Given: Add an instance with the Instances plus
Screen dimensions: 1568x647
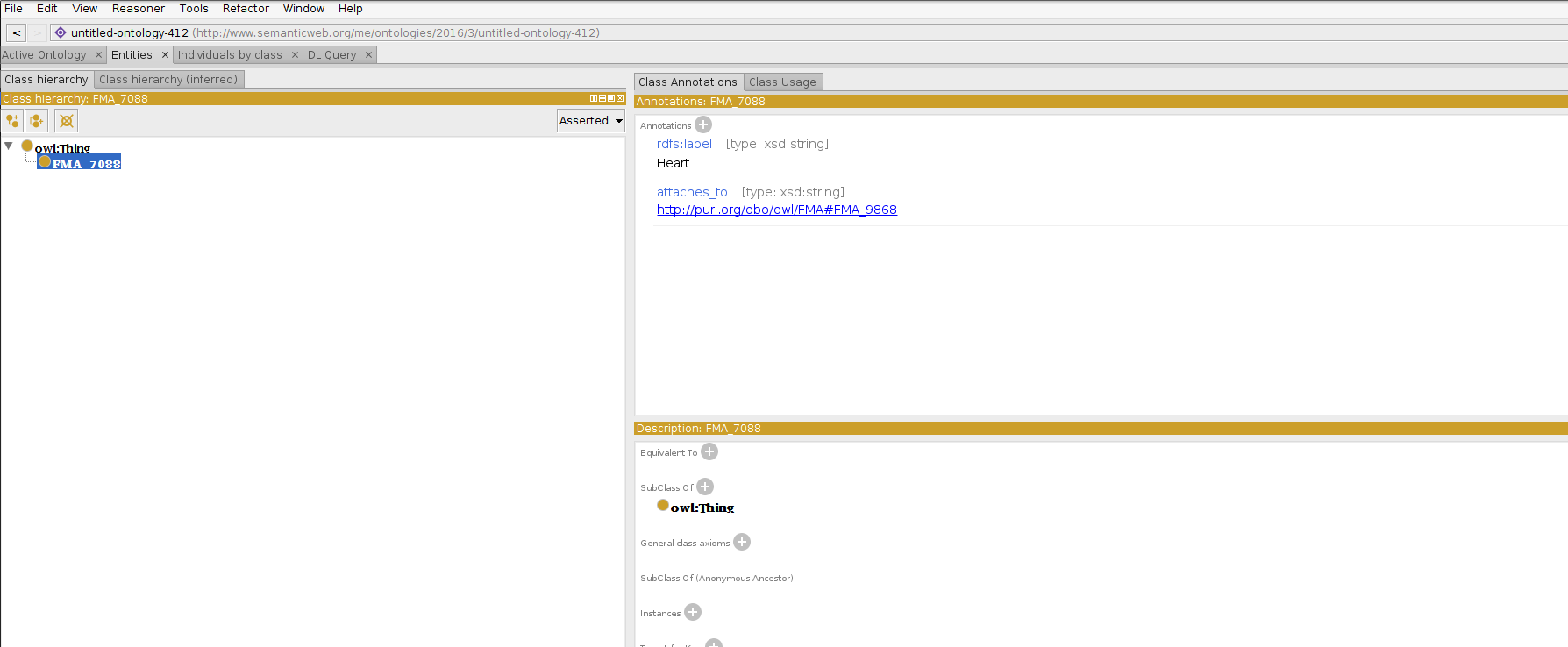Looking at the screenshot, I should (x=693, y=613).
